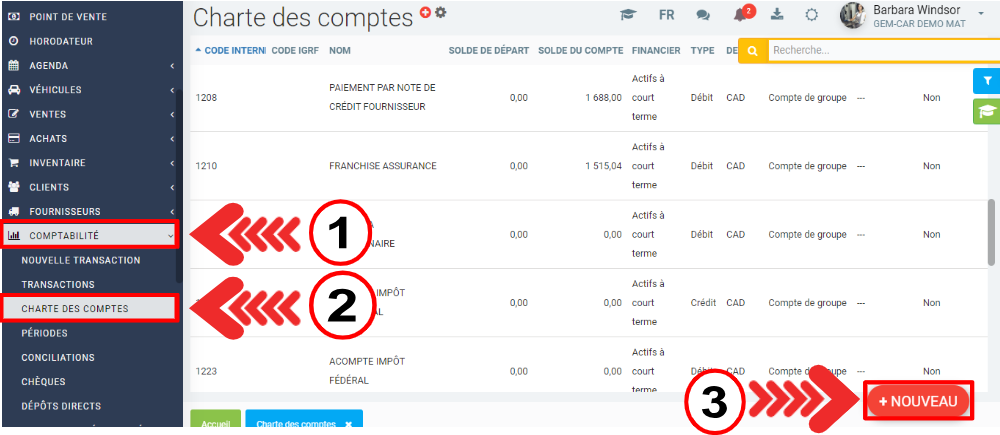Open settings gear next to Charte des comptes title
Screen dimensions: 1000x435
pyautogui.click(x=441, y=12)
